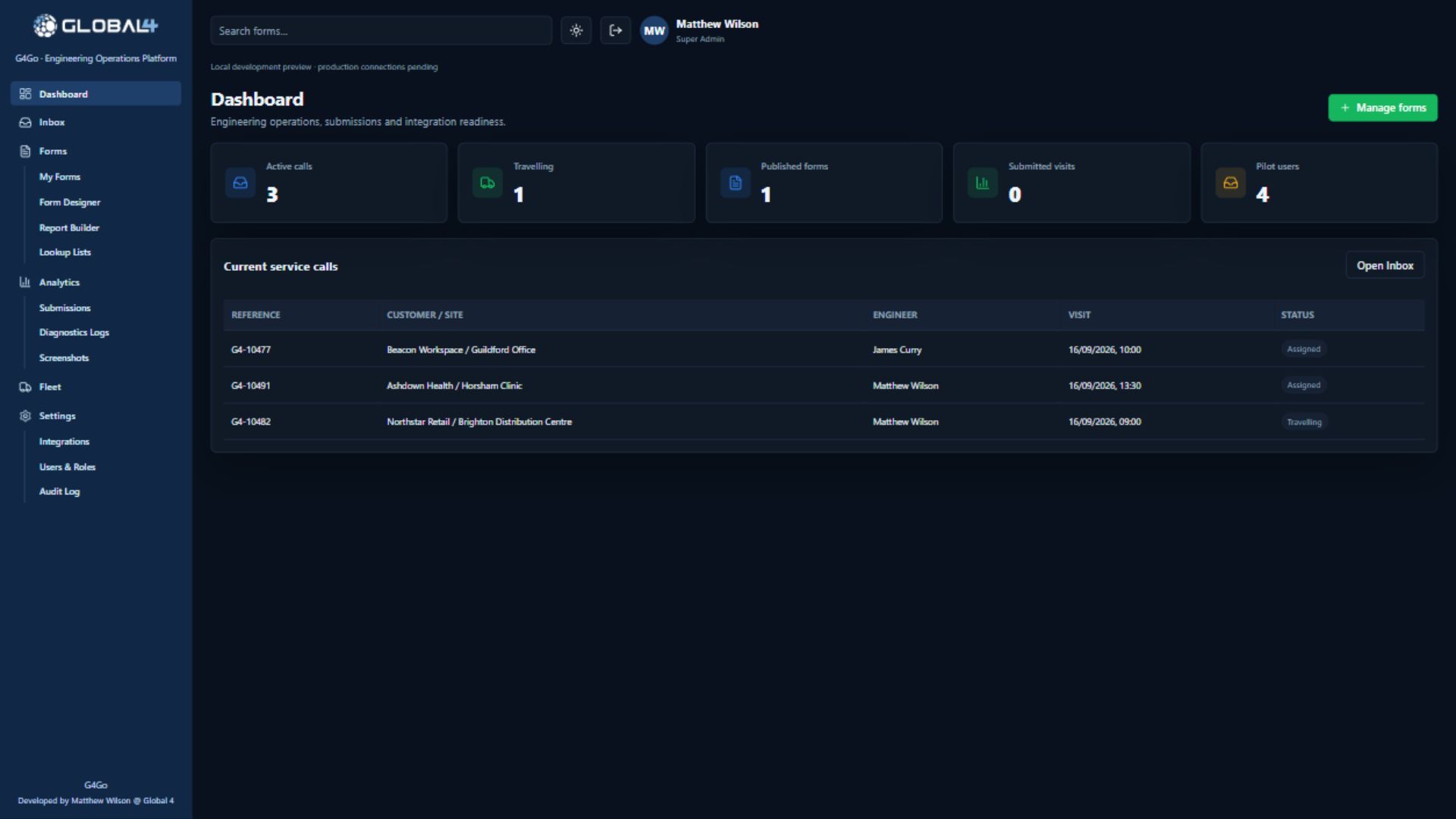1456x819 pixels.
Task: Click the Reference column header
Action: pos(256,315)
